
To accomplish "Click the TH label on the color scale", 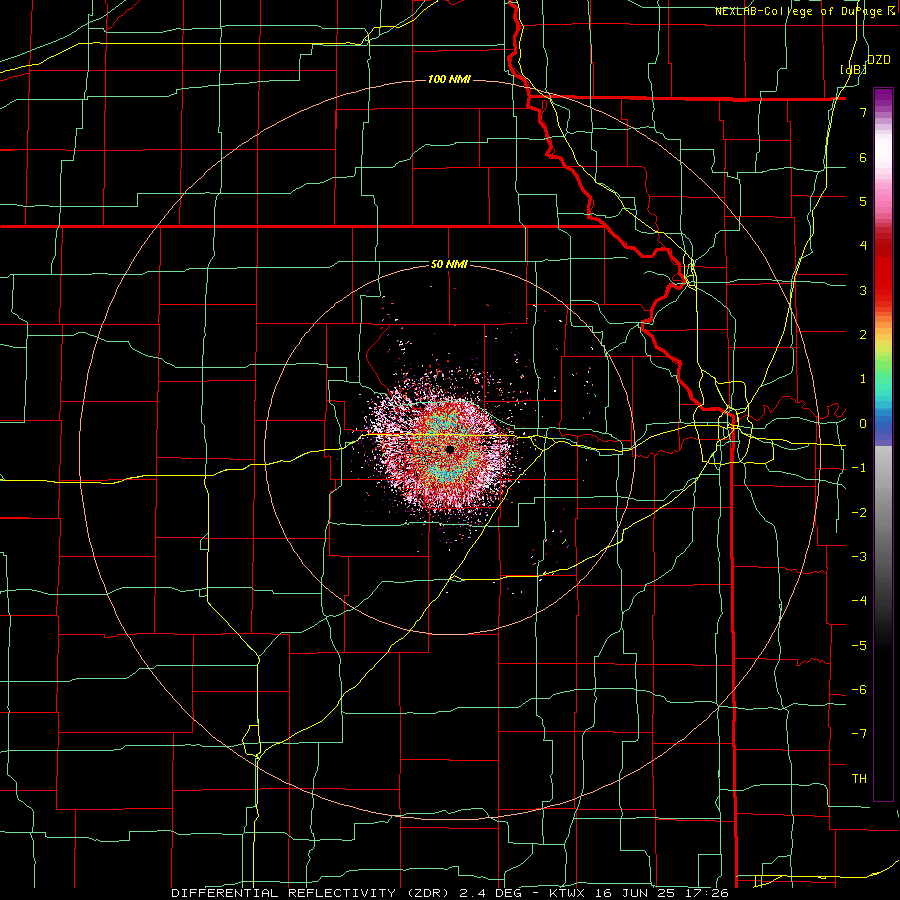I will coord(859,778).
